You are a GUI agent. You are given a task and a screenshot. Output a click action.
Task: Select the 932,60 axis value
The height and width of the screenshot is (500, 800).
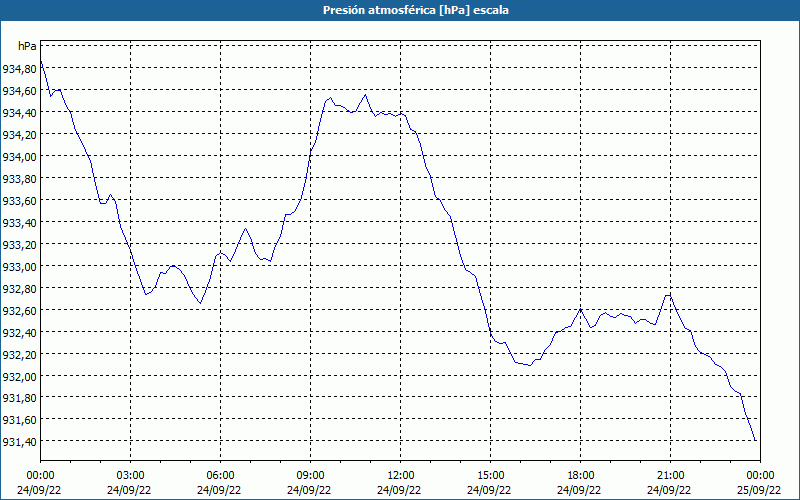(x=19, y=310)
